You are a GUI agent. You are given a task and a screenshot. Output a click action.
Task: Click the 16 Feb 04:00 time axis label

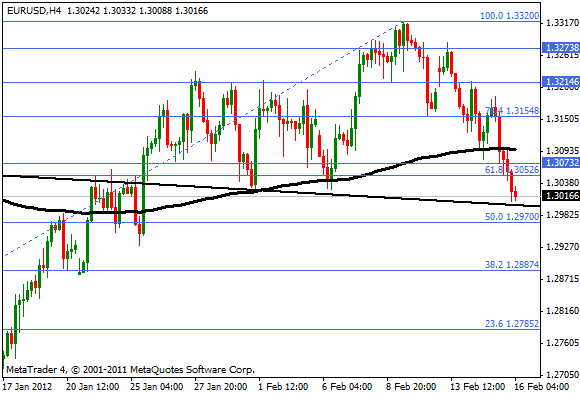coord(542,387)
